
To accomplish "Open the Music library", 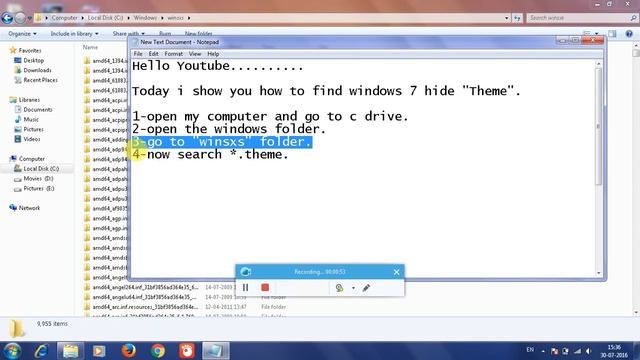I will point(31,120).
